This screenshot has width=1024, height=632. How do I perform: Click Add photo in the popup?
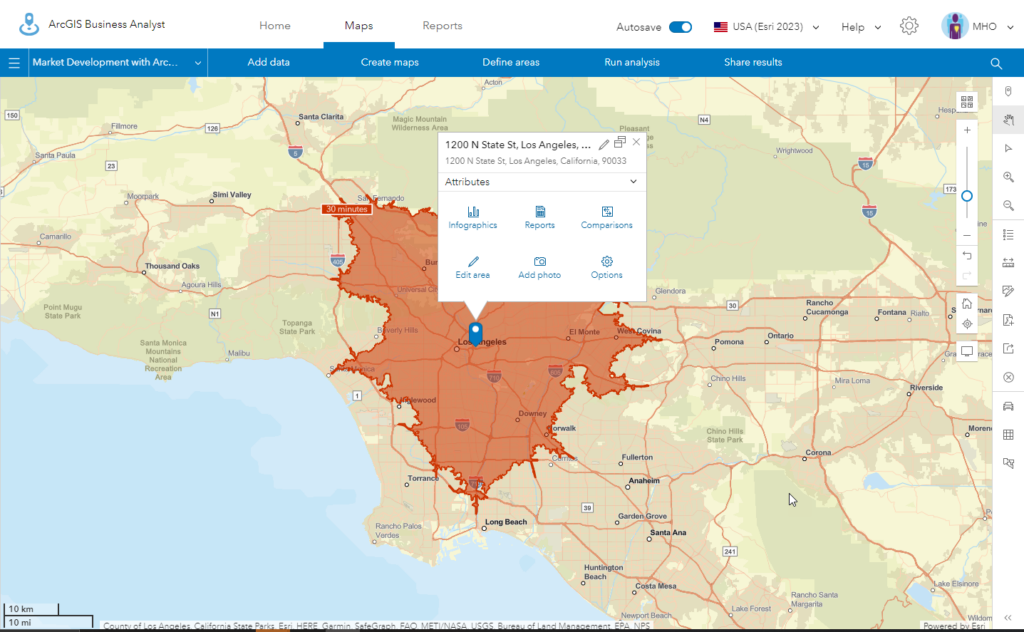click(x=539, y=268)
